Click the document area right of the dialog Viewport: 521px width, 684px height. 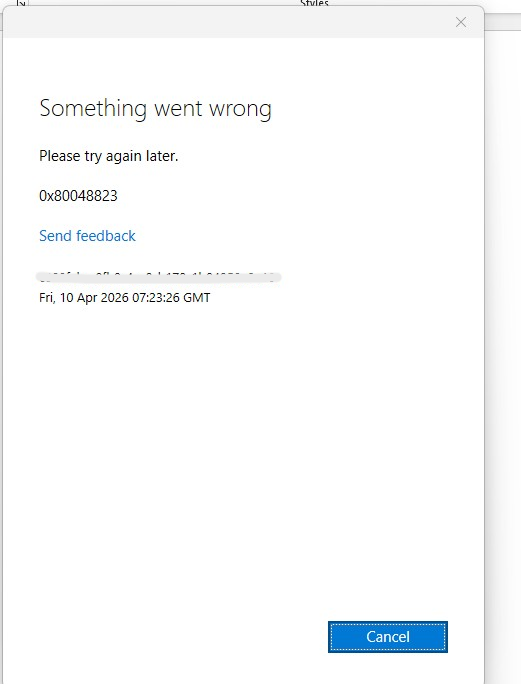pos(503,349)
